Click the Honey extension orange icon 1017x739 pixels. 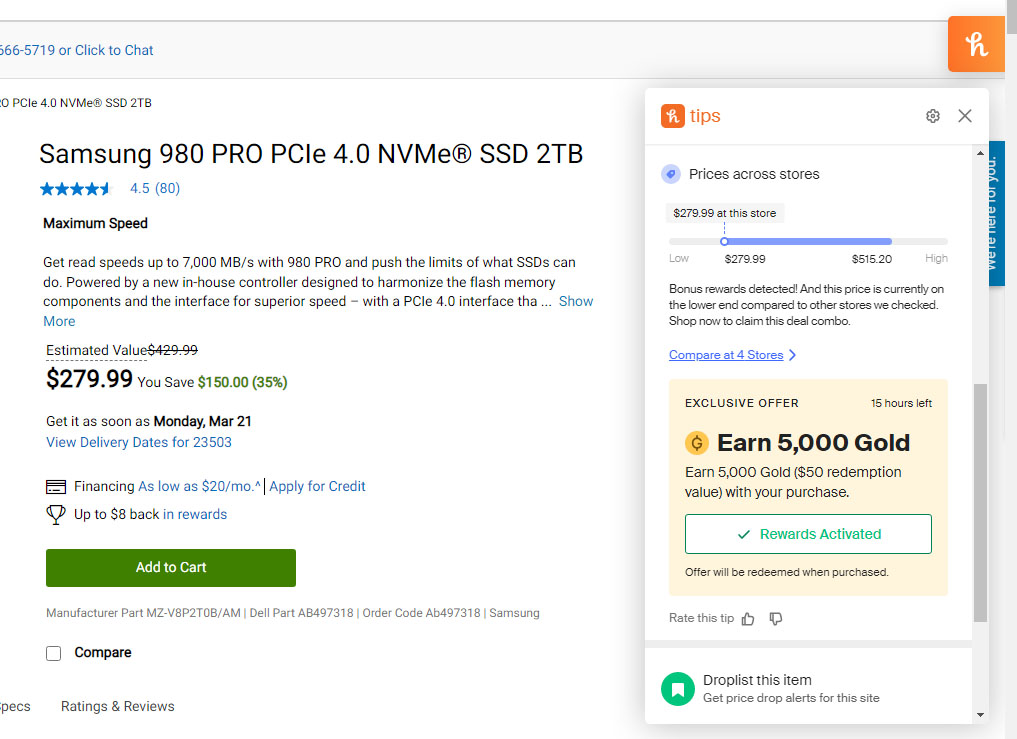point(976,44)
